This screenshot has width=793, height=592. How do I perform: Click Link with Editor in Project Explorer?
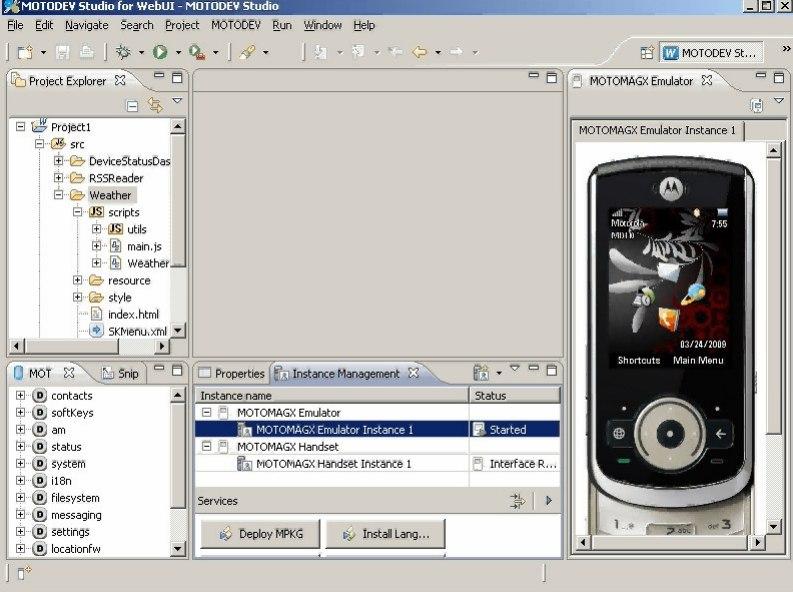[x=155, y=105]
